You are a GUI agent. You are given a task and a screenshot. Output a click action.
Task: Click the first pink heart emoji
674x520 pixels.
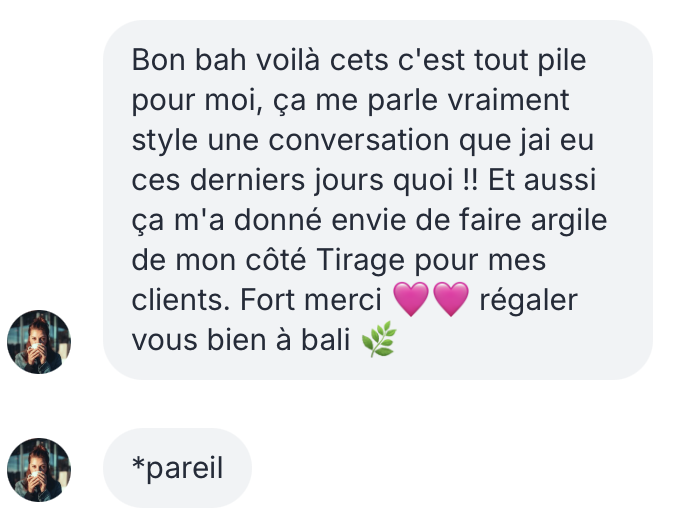411,299
